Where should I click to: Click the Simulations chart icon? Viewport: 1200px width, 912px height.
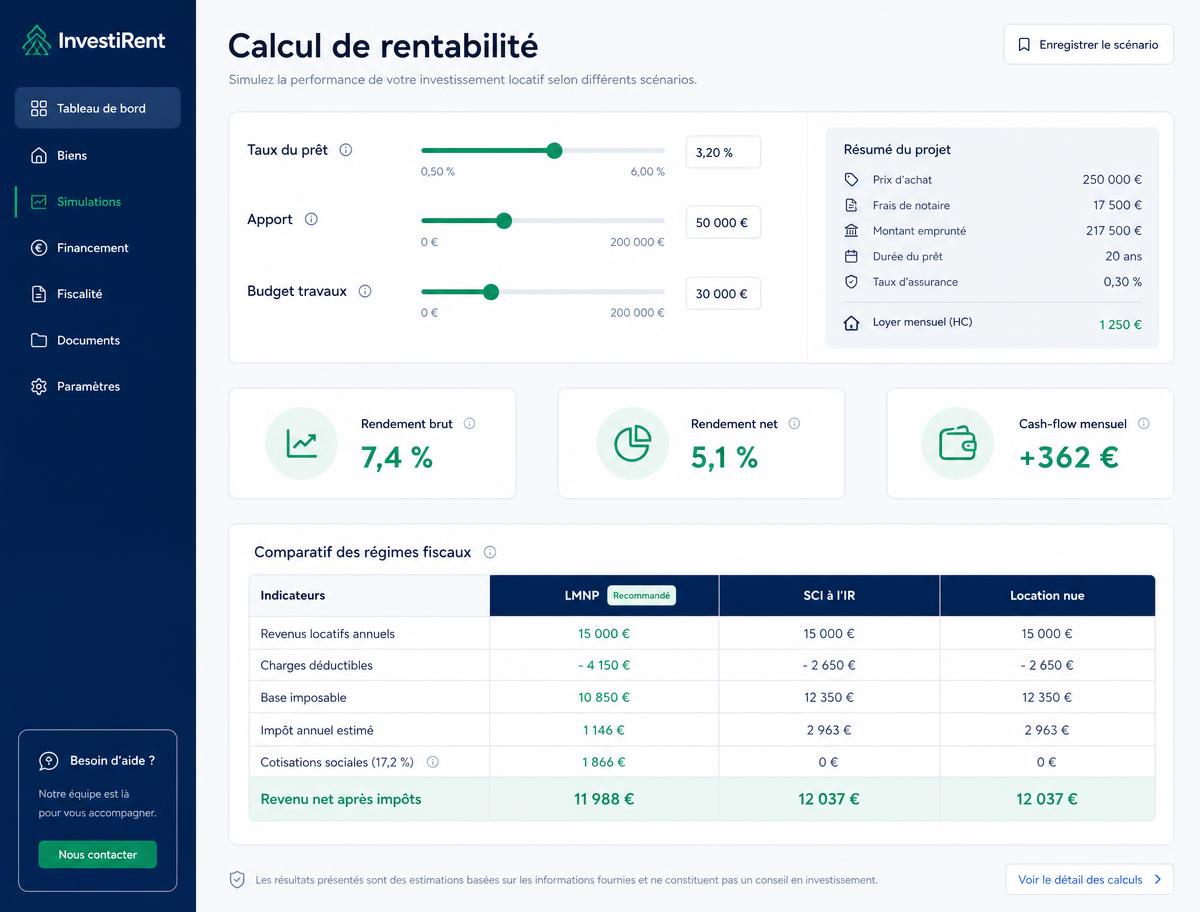tap(39, 201)
